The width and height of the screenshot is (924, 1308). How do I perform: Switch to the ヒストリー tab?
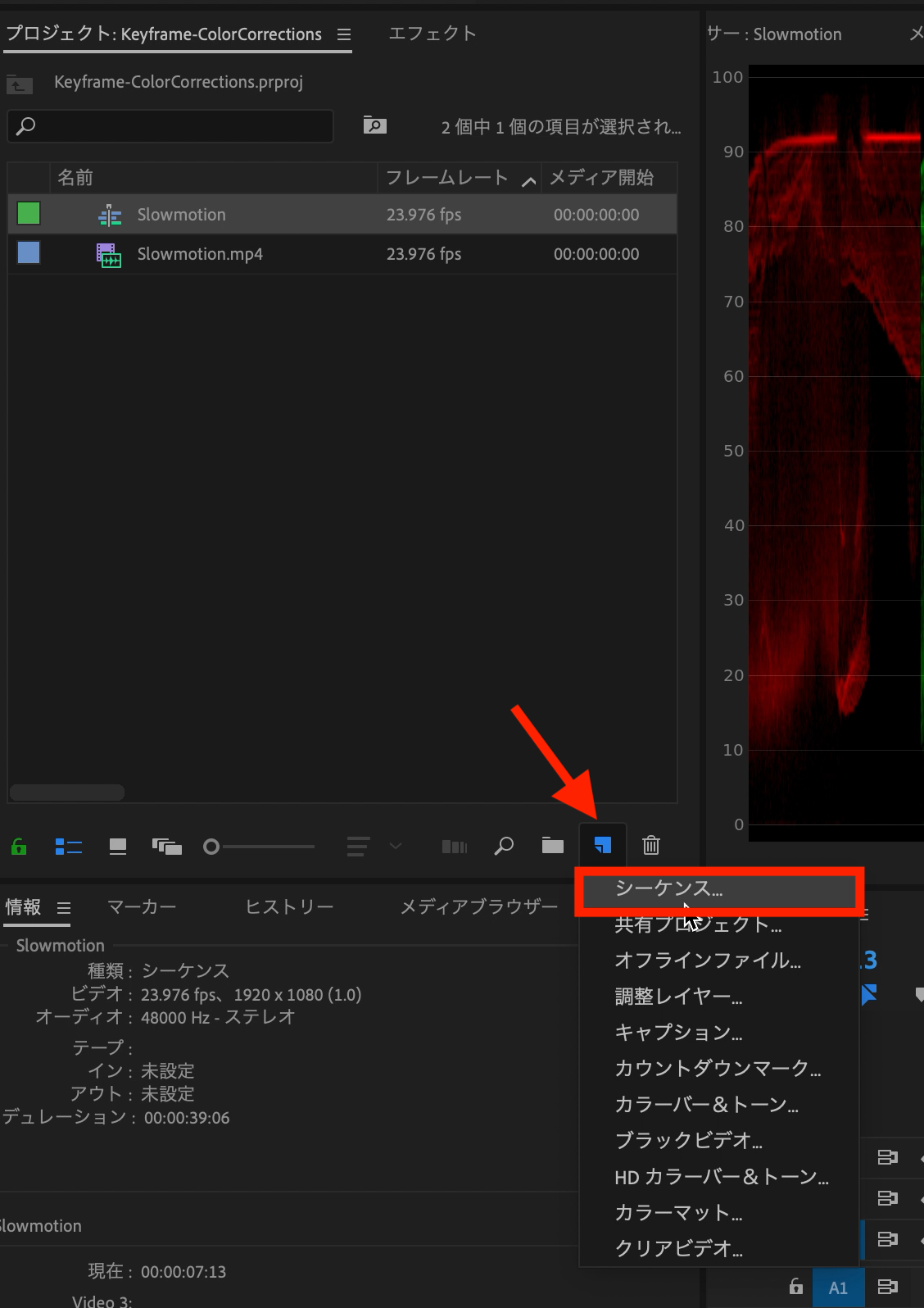289,907
